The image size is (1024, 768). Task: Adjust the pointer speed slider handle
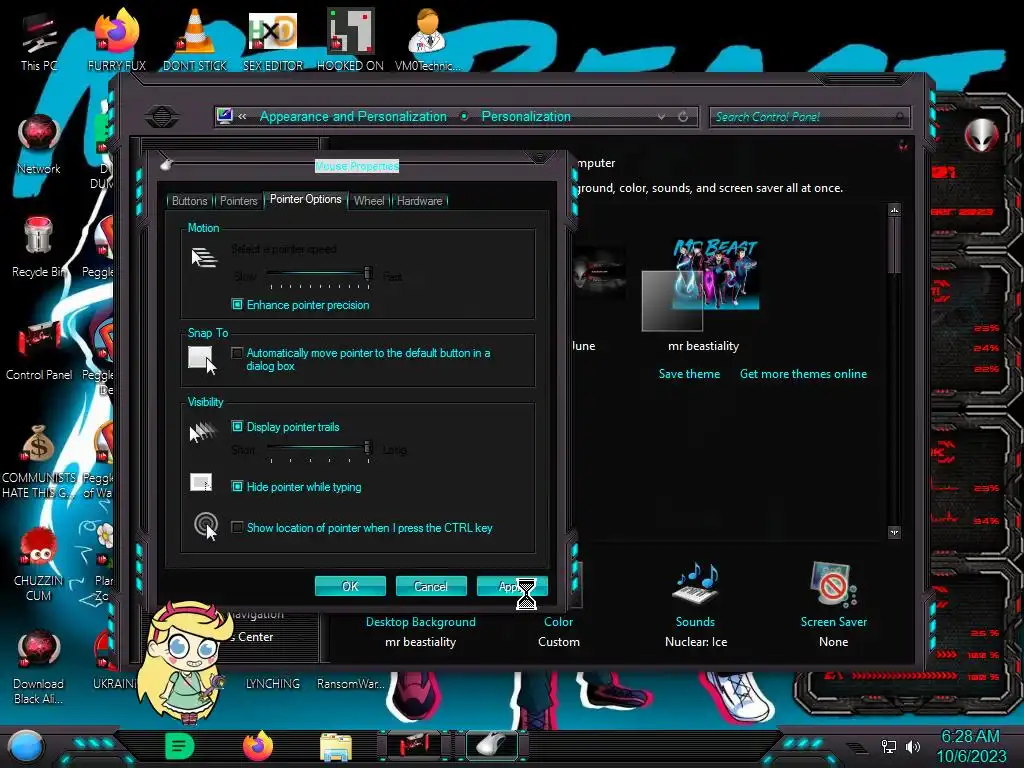(x=368, y=272)
